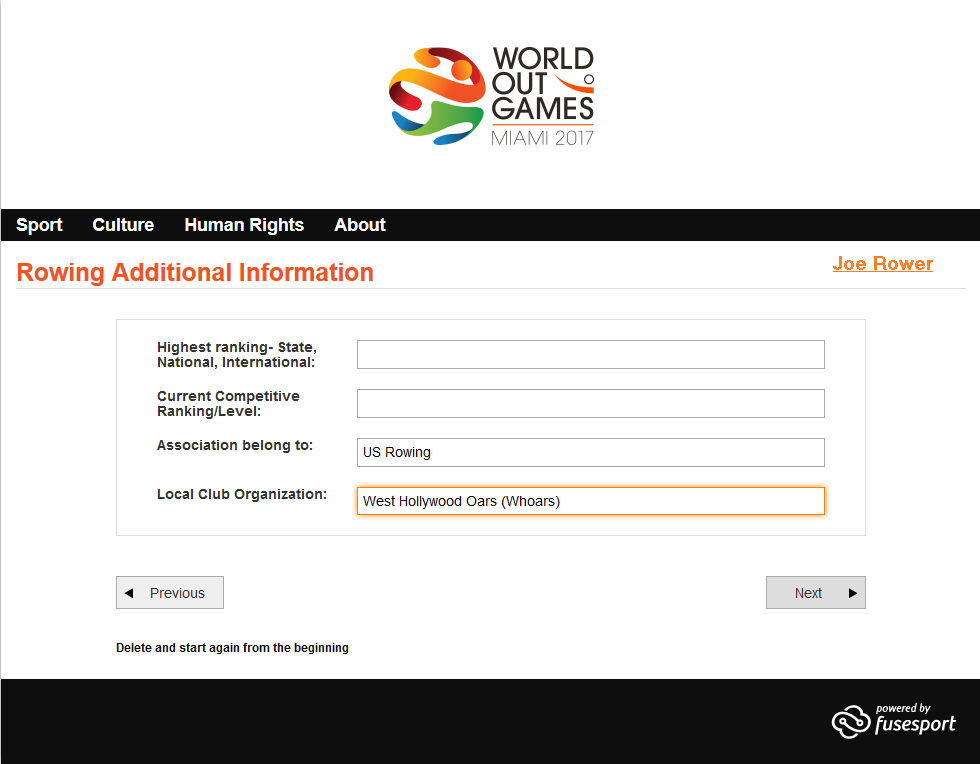Open the About menu item
The height and width of the screenshot is (764, 980).
[360, 225]
